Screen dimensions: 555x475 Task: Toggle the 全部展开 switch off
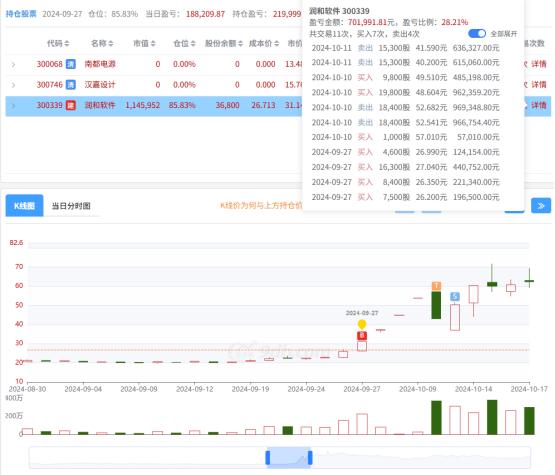(x=477, y=34)
